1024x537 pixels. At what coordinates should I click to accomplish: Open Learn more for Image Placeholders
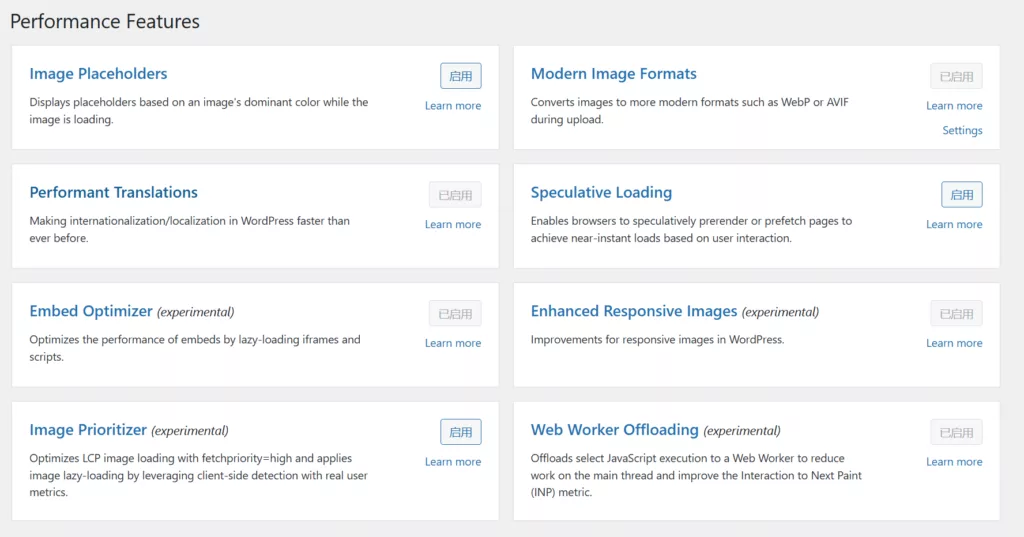click(452, 106)
